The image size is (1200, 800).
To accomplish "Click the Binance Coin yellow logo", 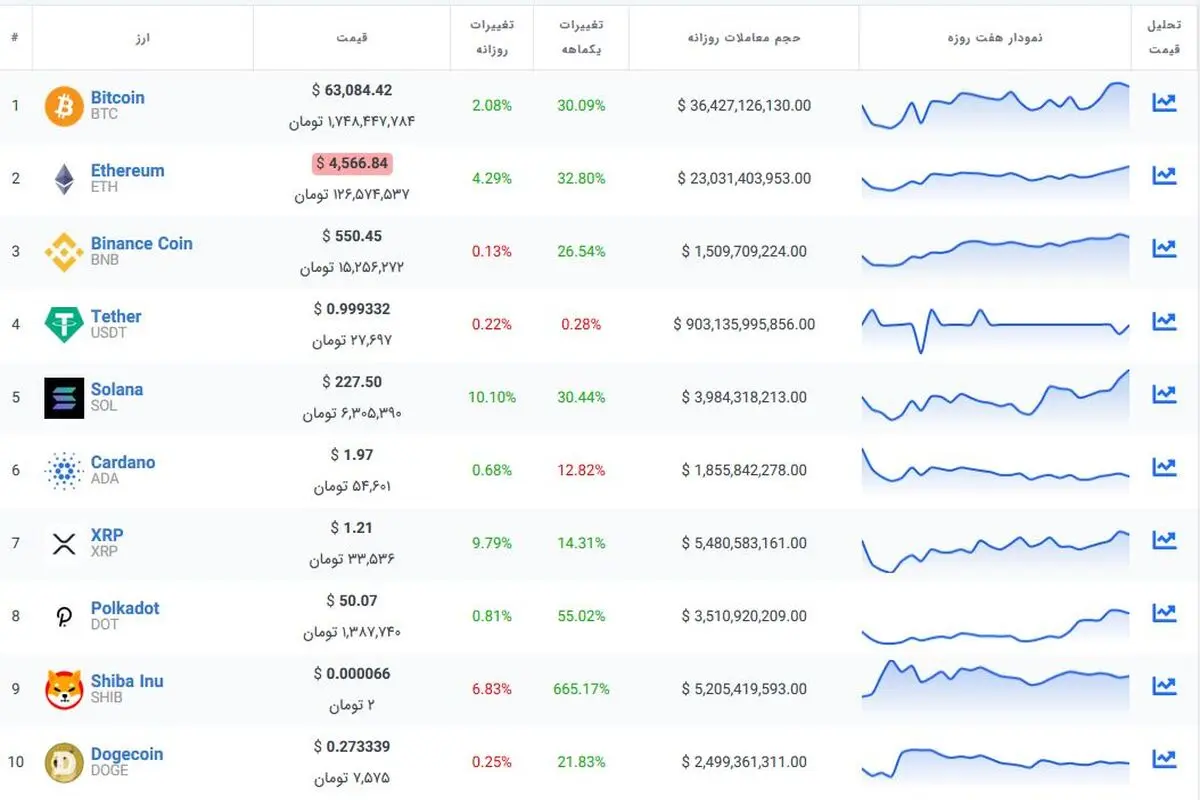I will pyautogui.click(x=64, y=252).
